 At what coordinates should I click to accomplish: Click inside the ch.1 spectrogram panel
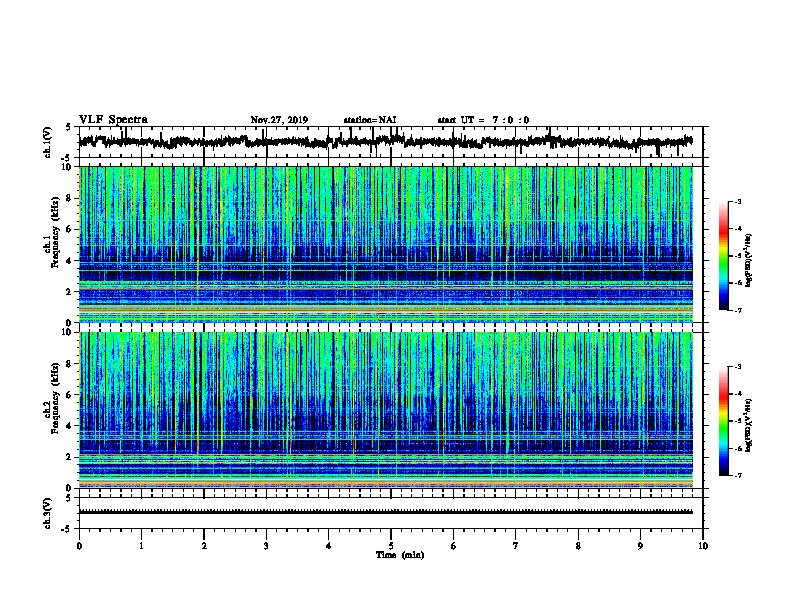point(386,244)
